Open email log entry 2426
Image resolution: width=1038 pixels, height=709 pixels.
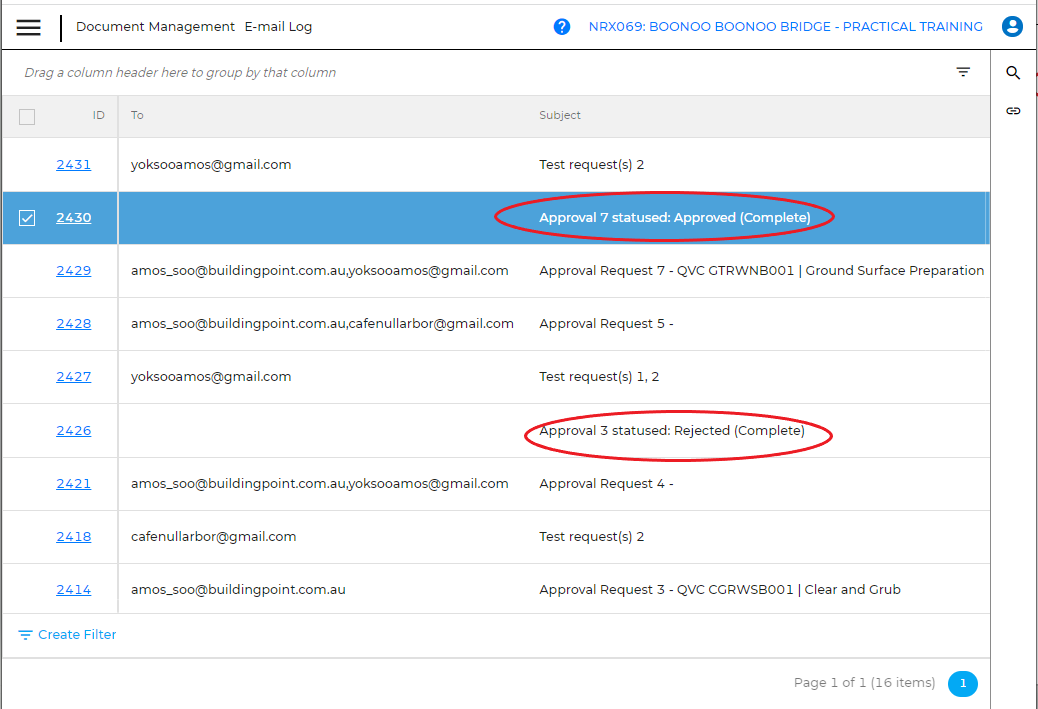coord(73,431)
